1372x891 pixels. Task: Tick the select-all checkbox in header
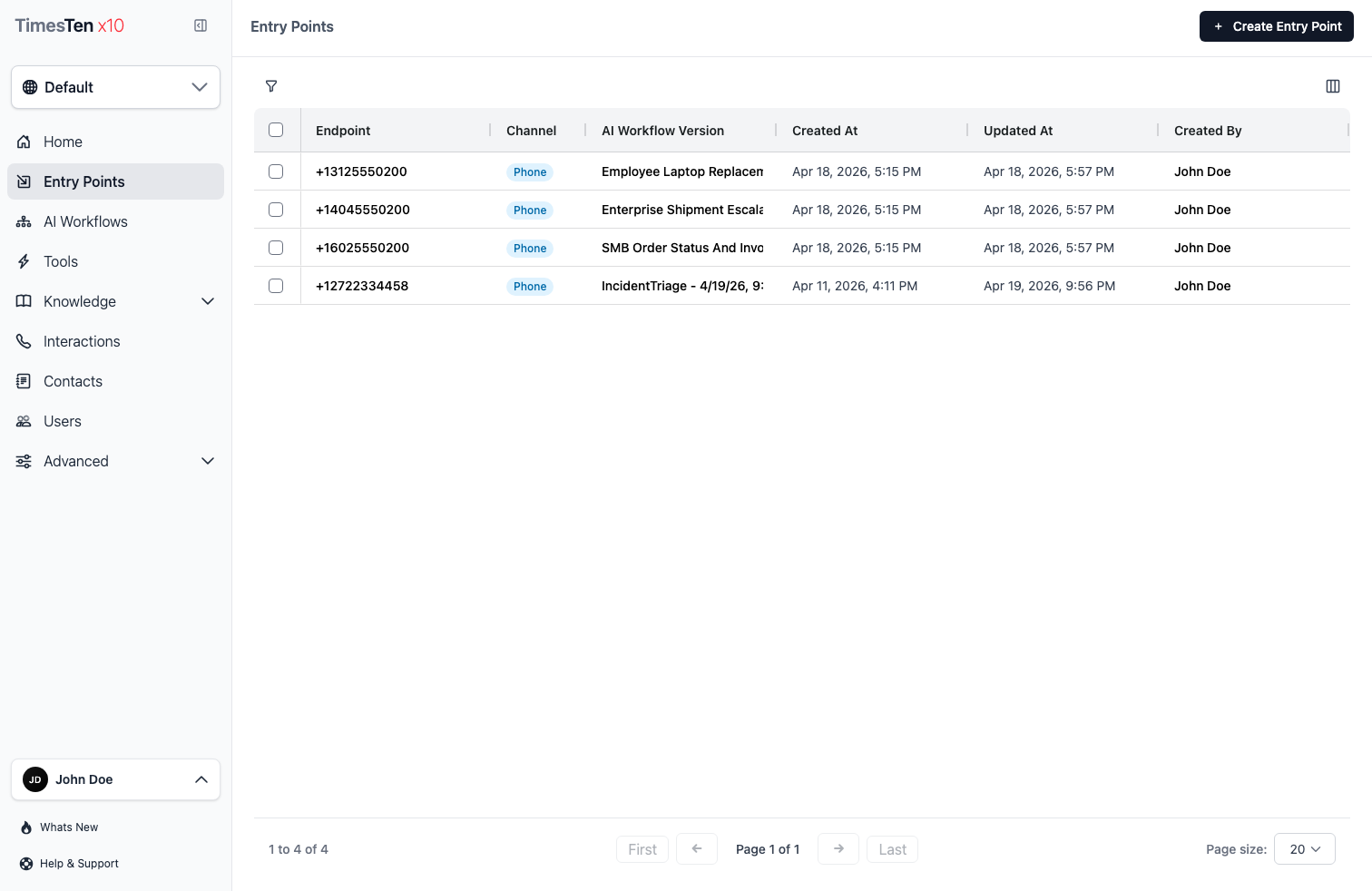[x=276, y=130]
